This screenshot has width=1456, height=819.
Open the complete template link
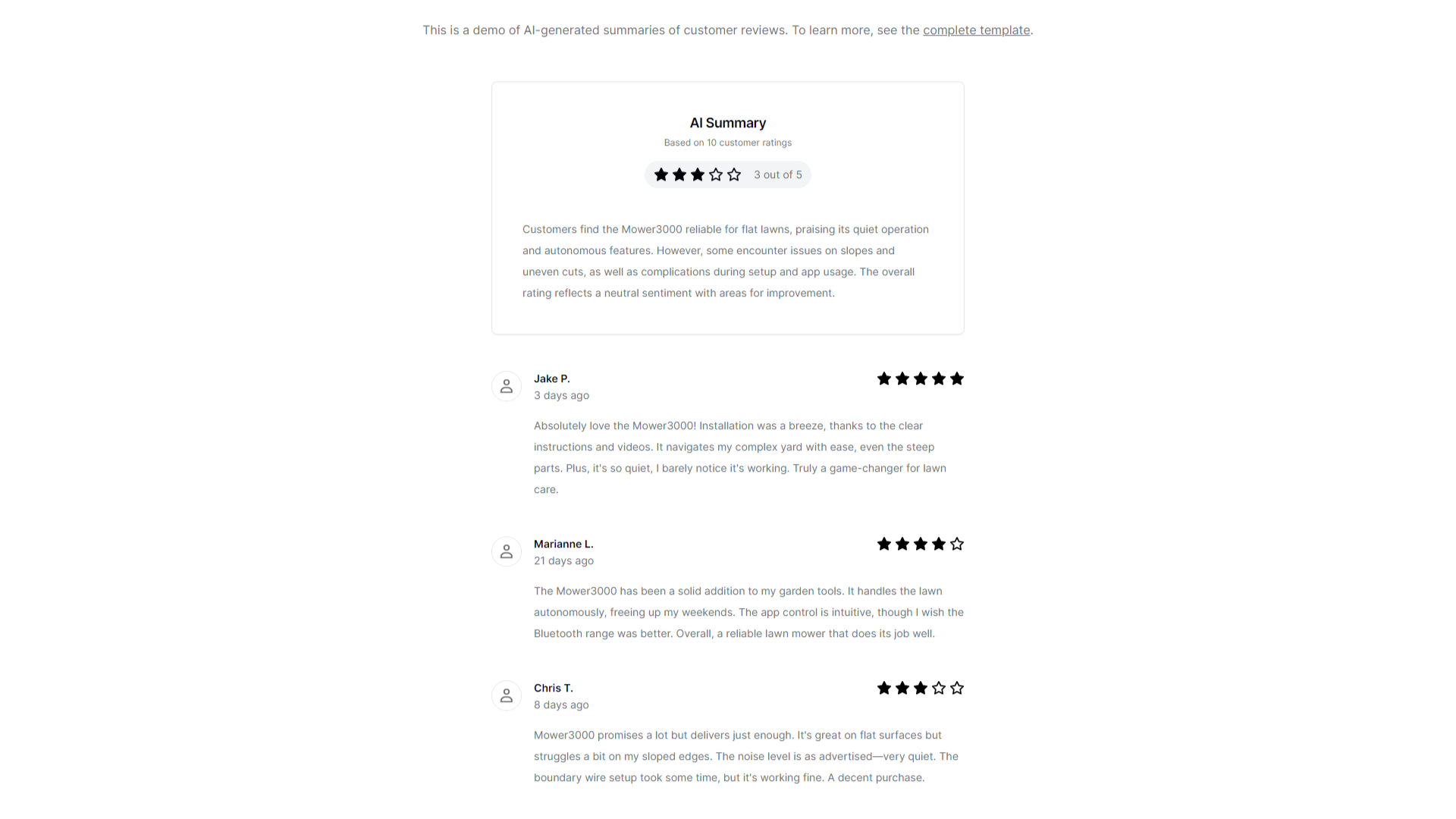(x=976, y=30)
